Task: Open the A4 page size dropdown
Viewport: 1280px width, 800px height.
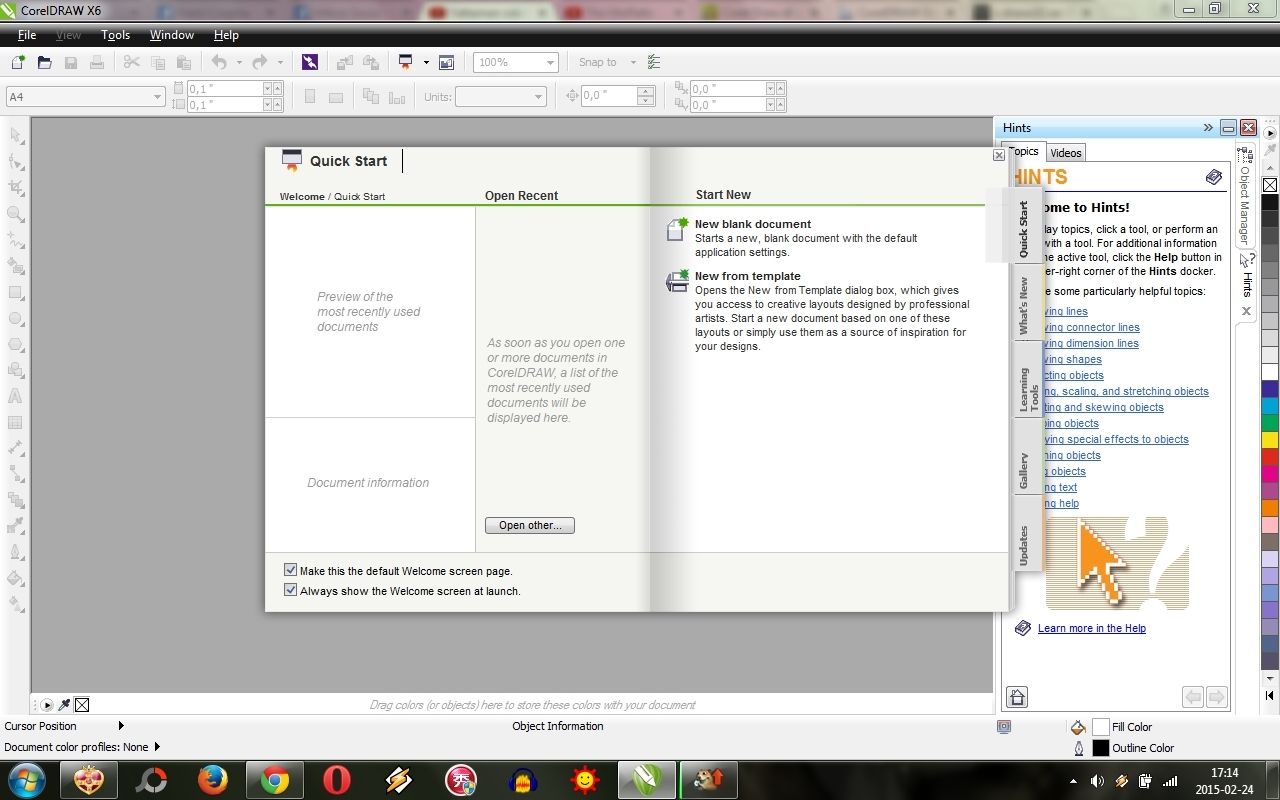Action: [157, 96]
